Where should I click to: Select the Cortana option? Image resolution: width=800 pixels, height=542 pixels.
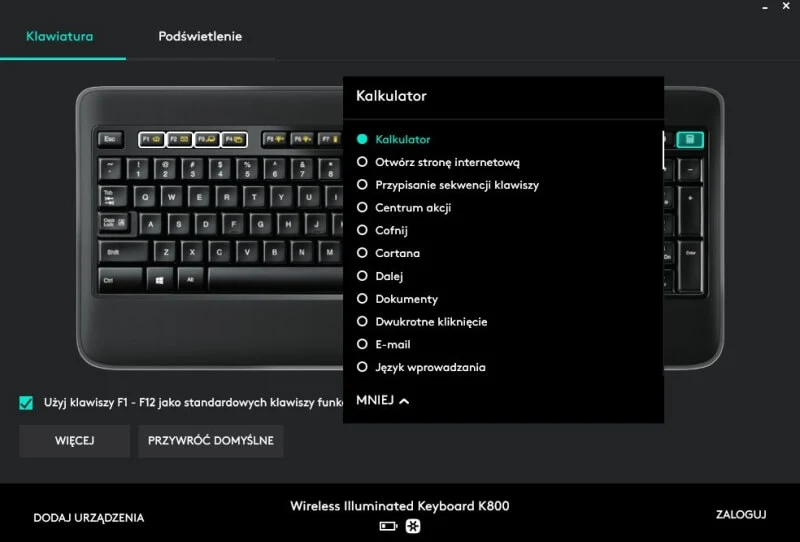388,253
